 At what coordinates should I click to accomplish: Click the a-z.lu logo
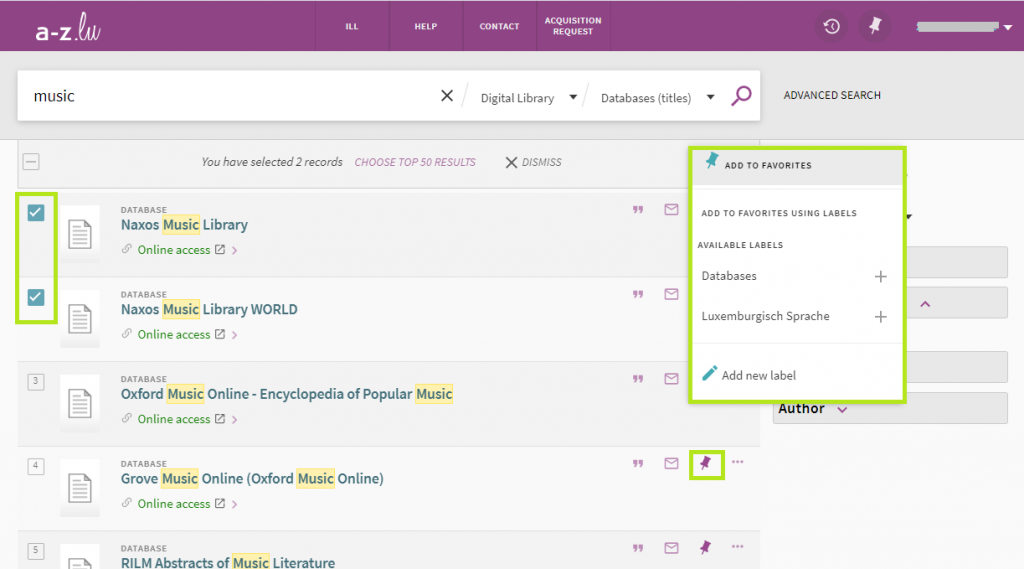point(67,27)
